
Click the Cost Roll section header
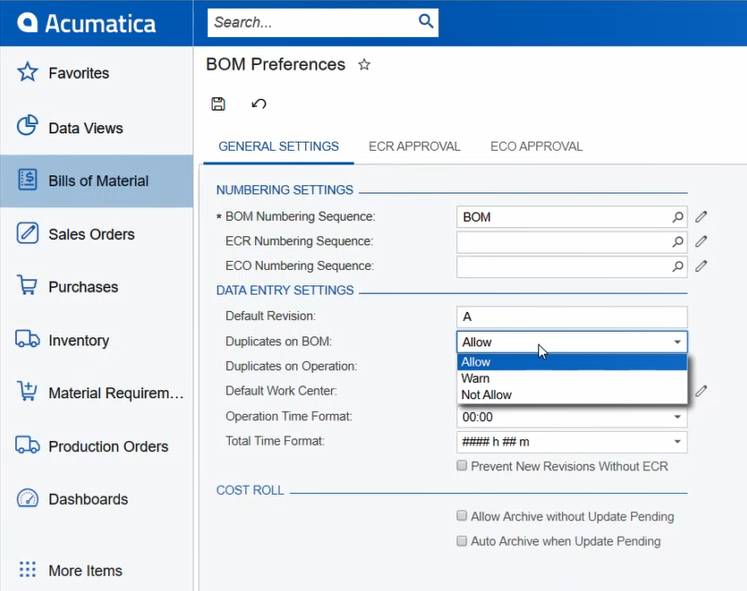(x=250, y=491)
